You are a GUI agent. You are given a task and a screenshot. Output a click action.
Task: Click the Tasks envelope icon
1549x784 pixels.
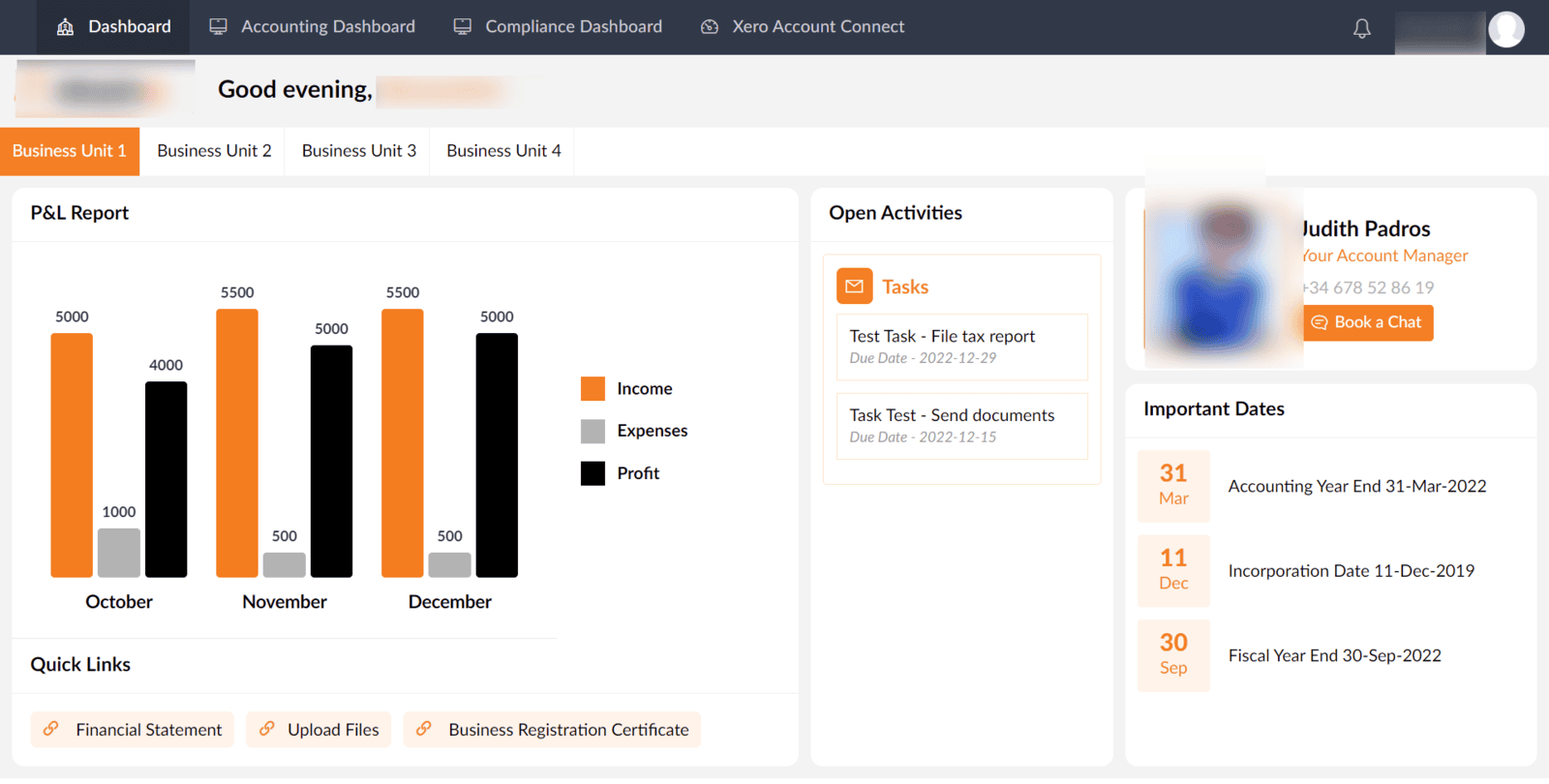pyautogui.click(x=854, y=286)
